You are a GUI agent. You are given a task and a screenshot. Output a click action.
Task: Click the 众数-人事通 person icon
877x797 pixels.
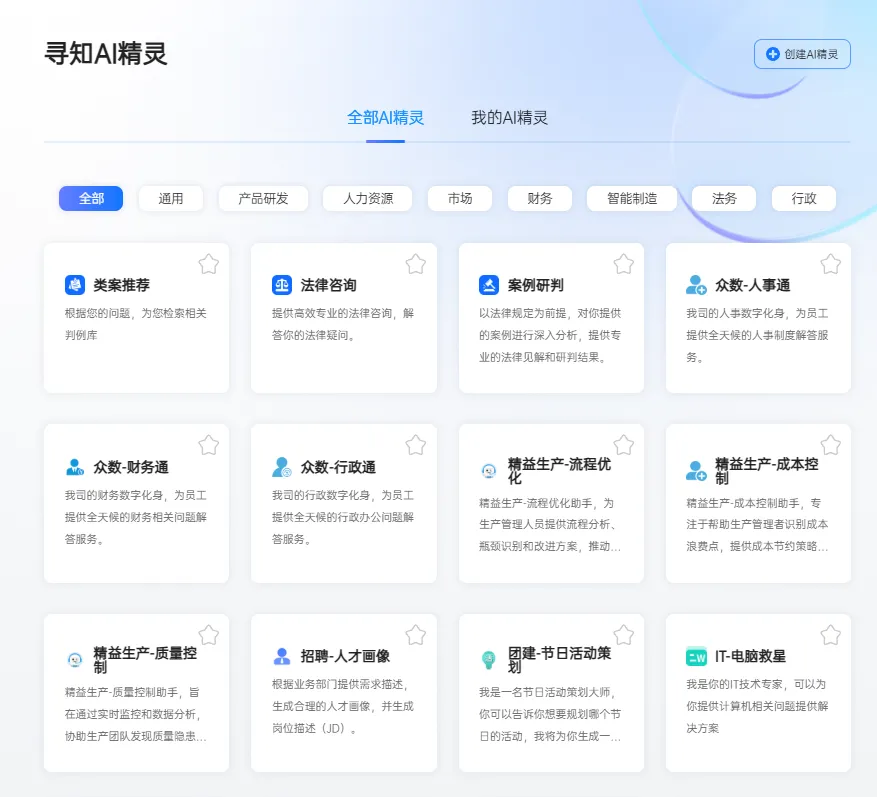[696, 285]
